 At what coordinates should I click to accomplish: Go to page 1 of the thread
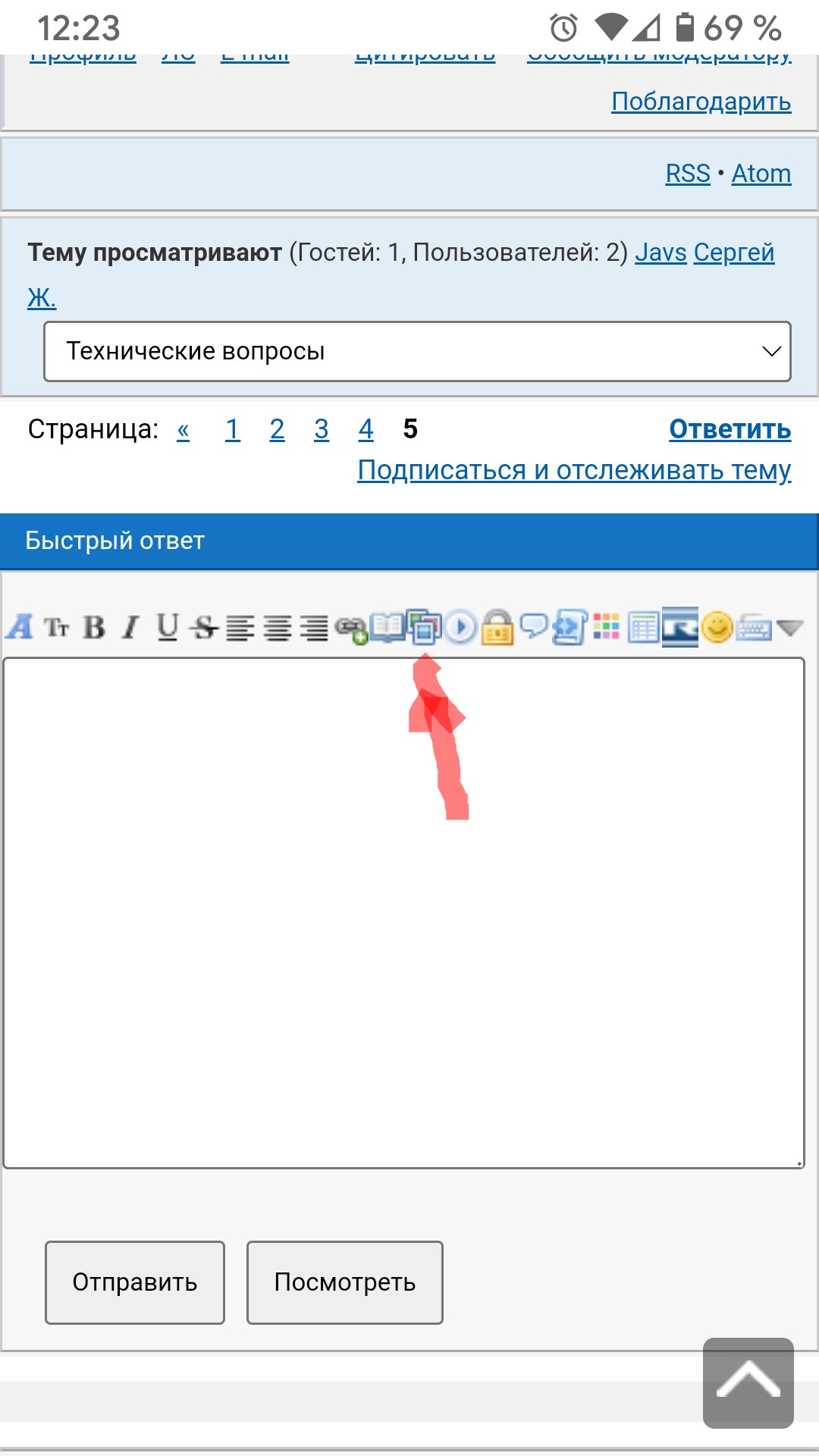(232, 430)
